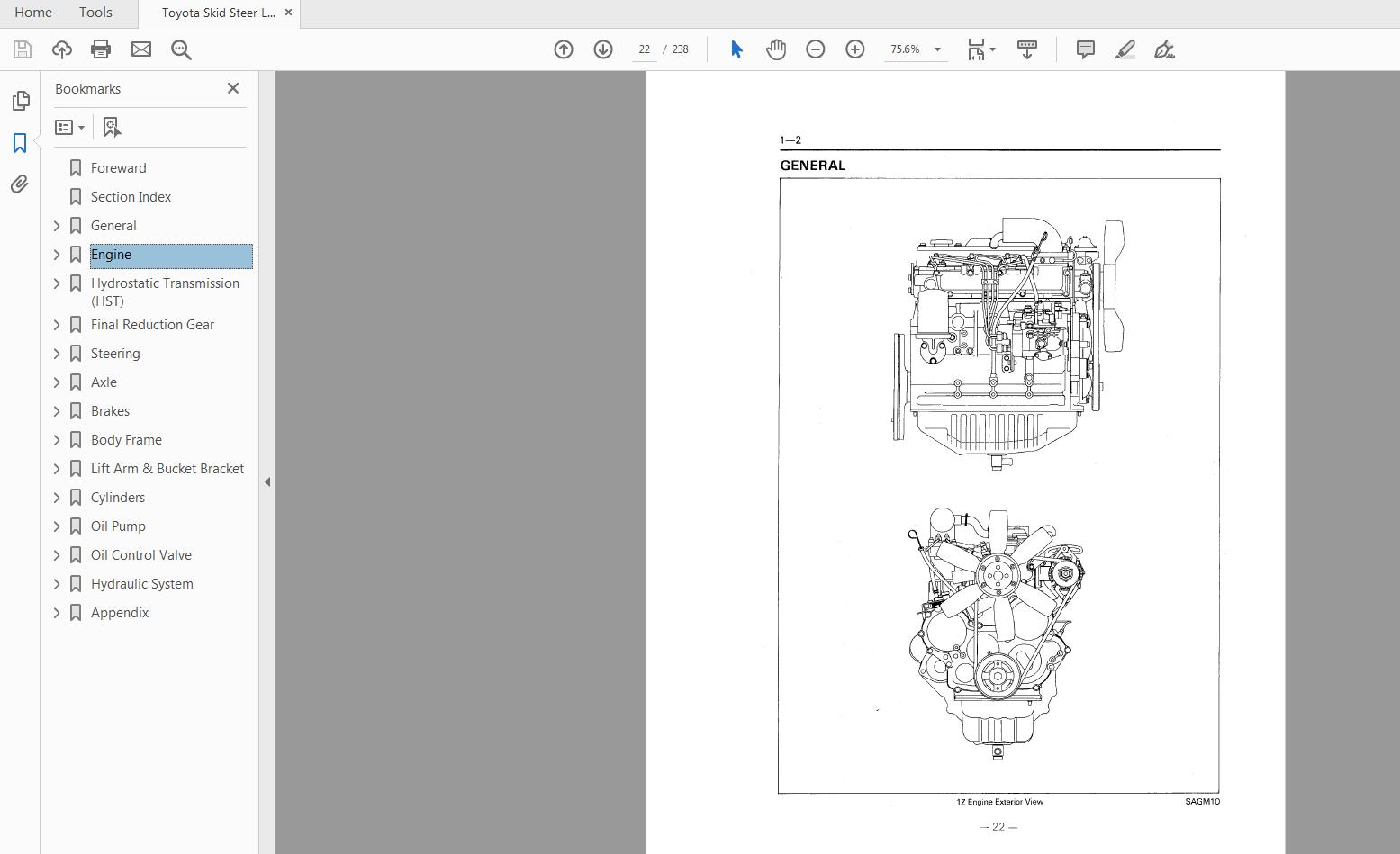
Task: Edit the current page number field
Action: [643, 49]
